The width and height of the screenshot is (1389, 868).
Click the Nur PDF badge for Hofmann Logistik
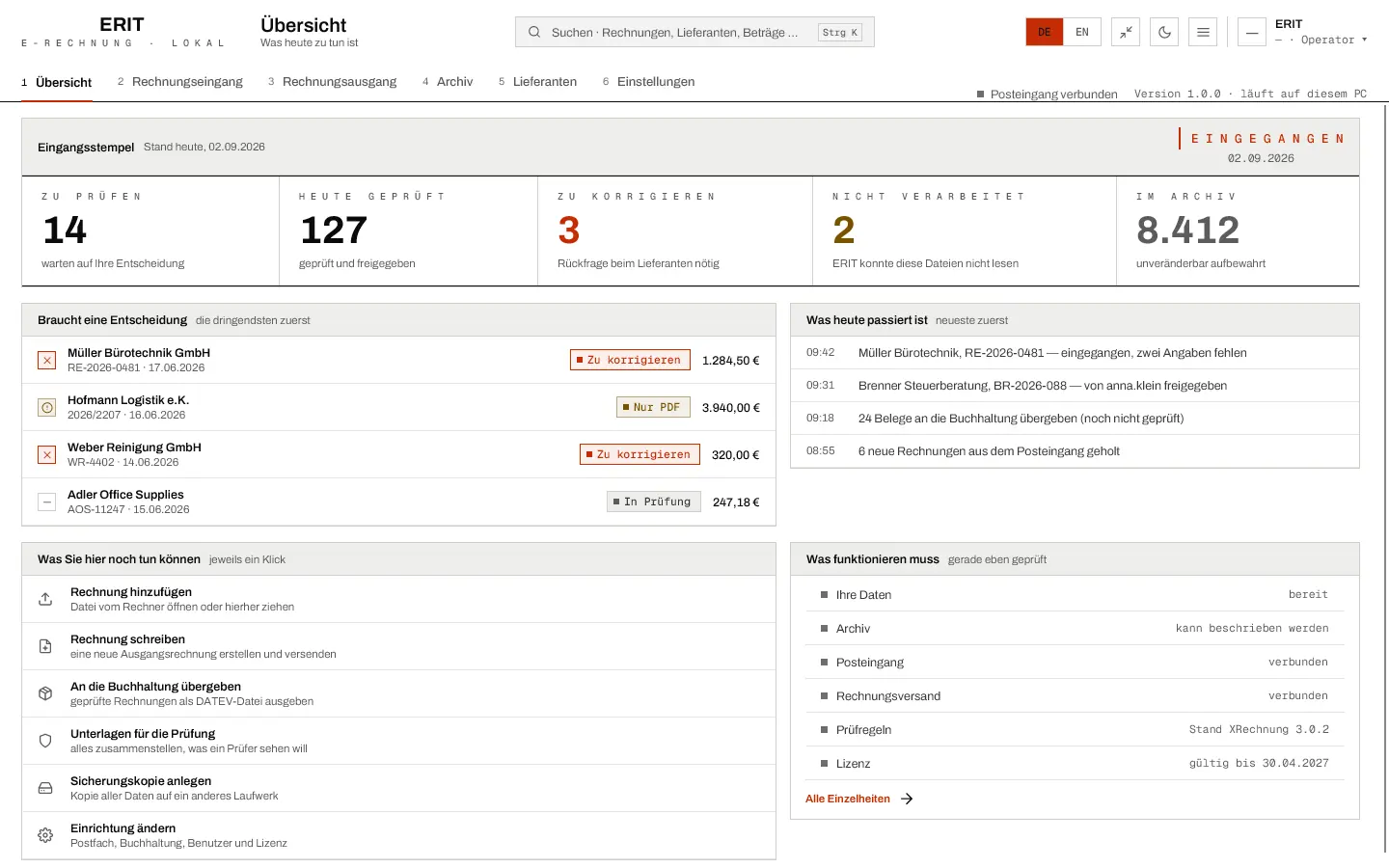(x=653, y=407)
